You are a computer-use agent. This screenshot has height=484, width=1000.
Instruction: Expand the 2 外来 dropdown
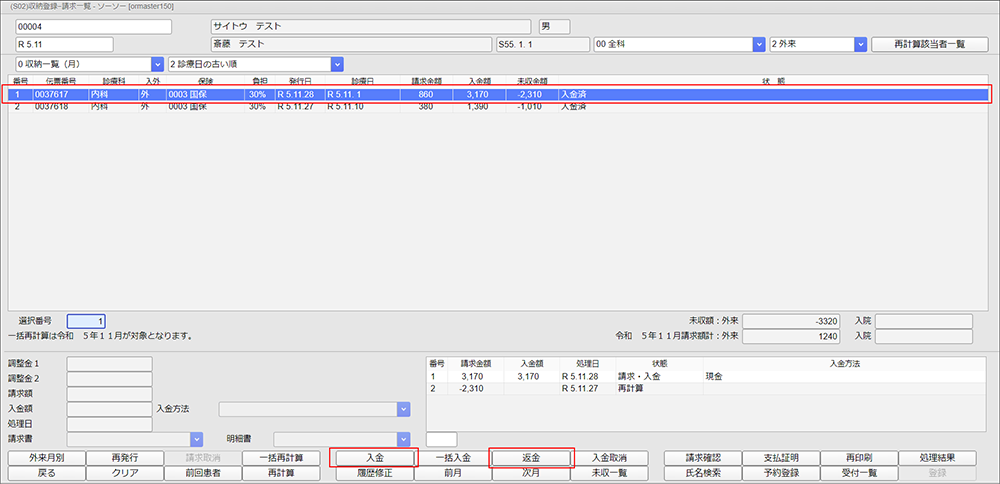click(817, 44)
